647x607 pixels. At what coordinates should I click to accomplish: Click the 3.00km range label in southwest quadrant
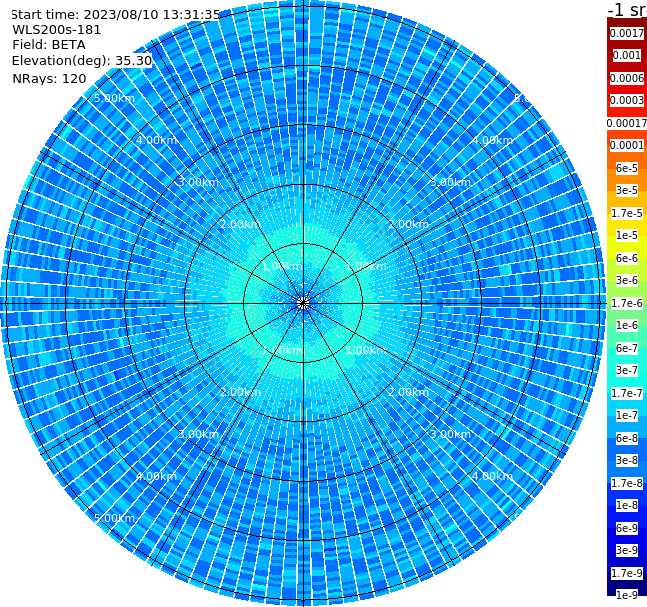click(x=198, y=434)
